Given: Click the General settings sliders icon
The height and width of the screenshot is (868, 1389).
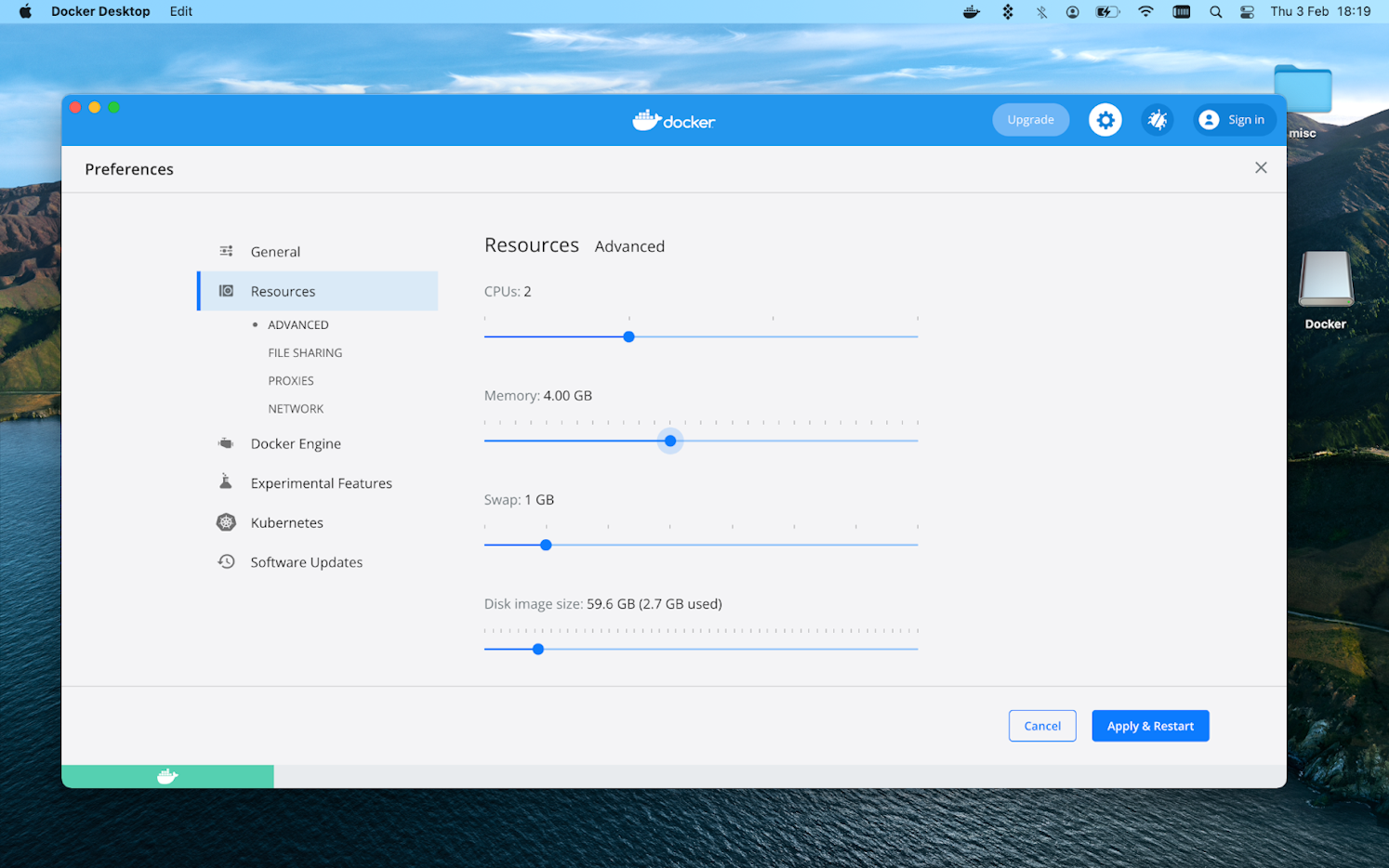Looking at the screenshot, I should tap(226, 251).
